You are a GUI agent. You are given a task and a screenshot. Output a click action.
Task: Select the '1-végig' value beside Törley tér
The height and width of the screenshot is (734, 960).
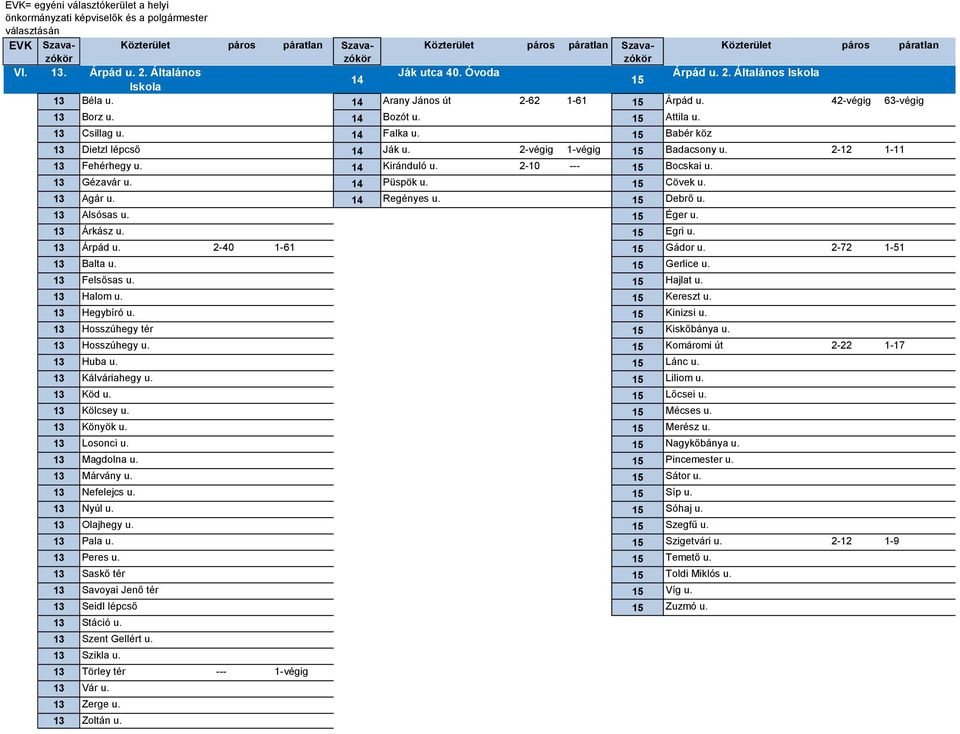[x=291, y=672]
